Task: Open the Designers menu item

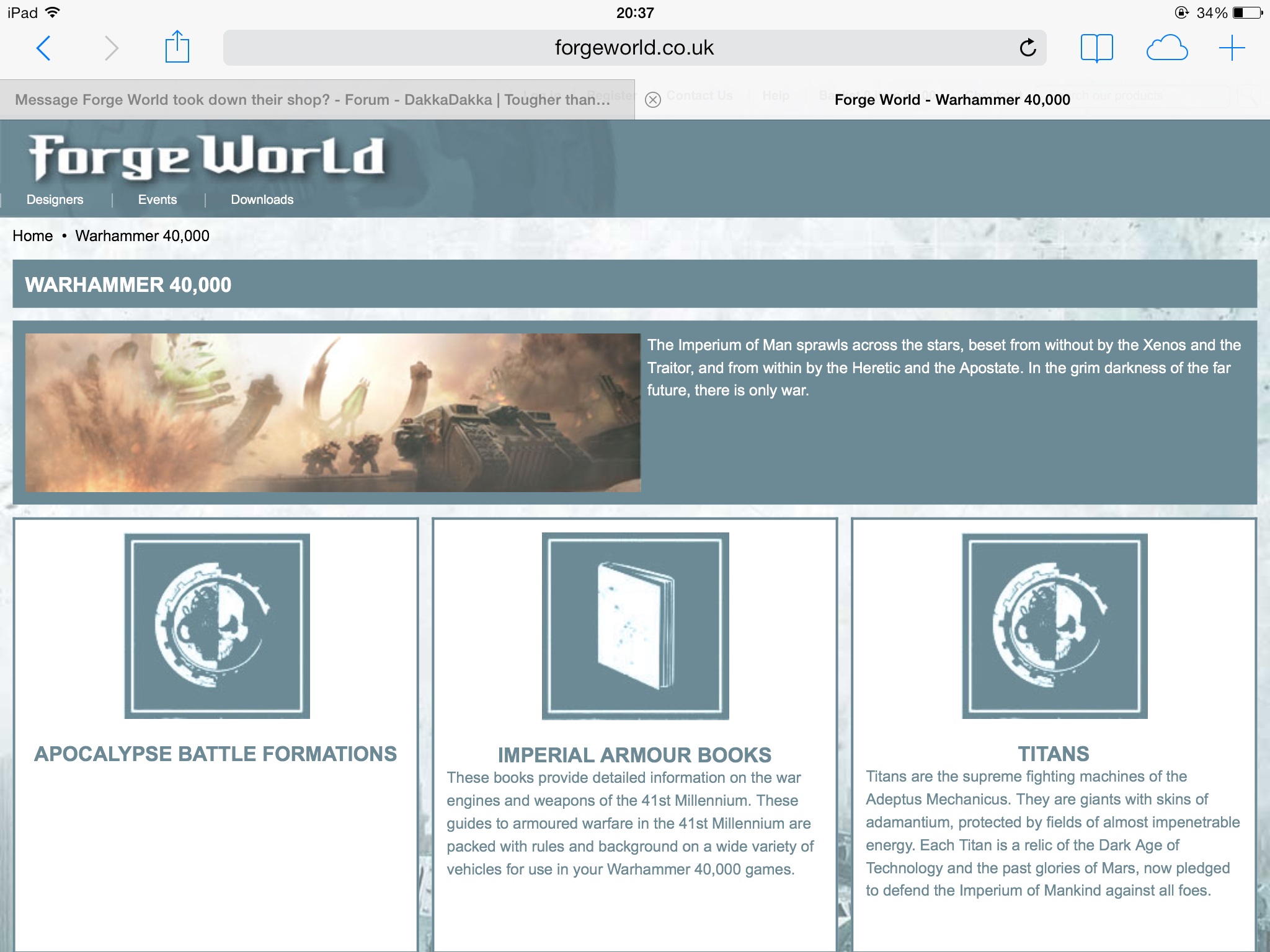Action: click(55, 200)
